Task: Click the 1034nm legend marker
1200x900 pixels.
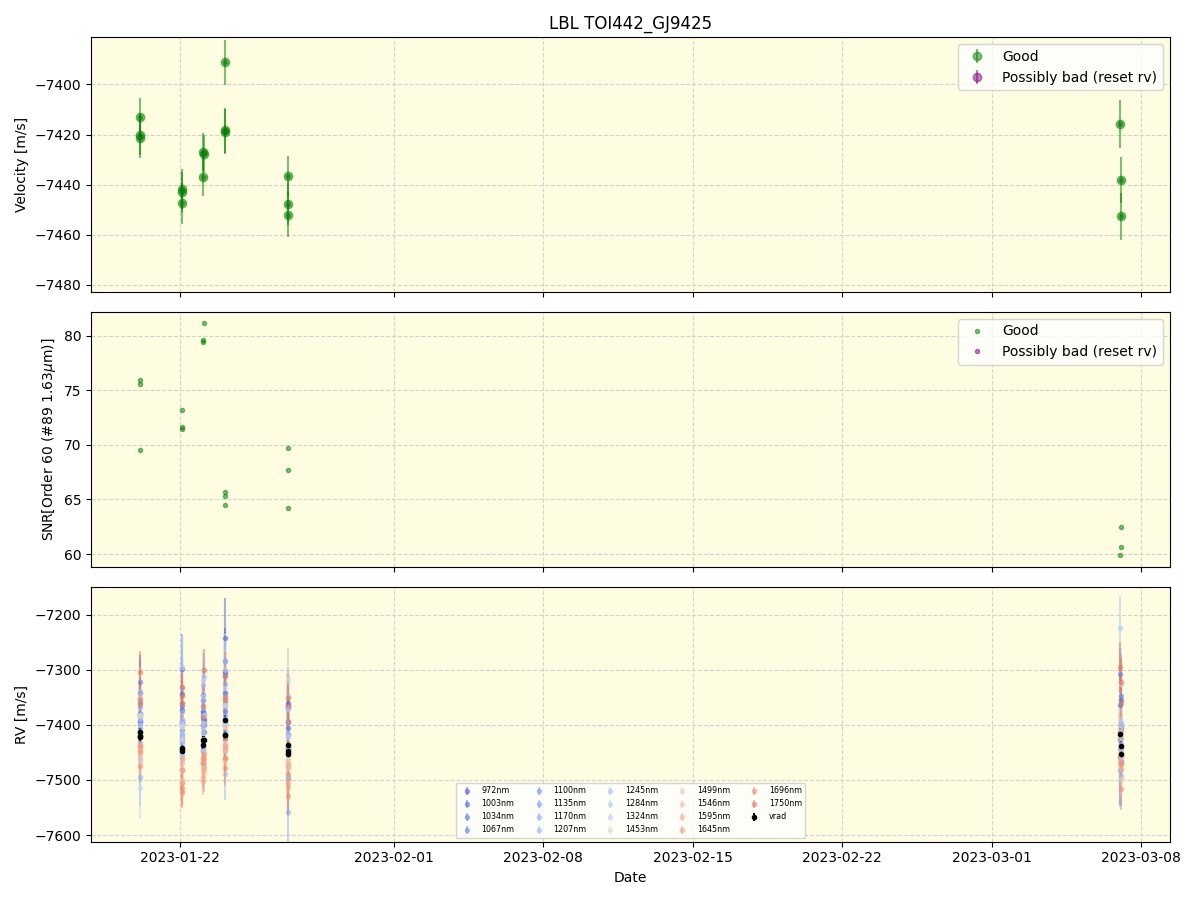Action: (x=467, y=817)
